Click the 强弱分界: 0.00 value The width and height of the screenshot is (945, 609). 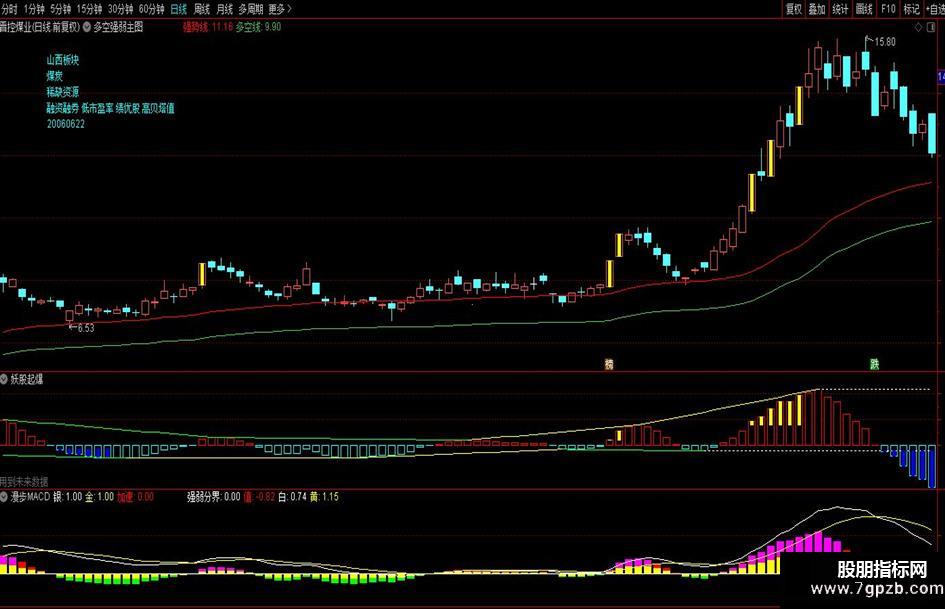[213, 497]
